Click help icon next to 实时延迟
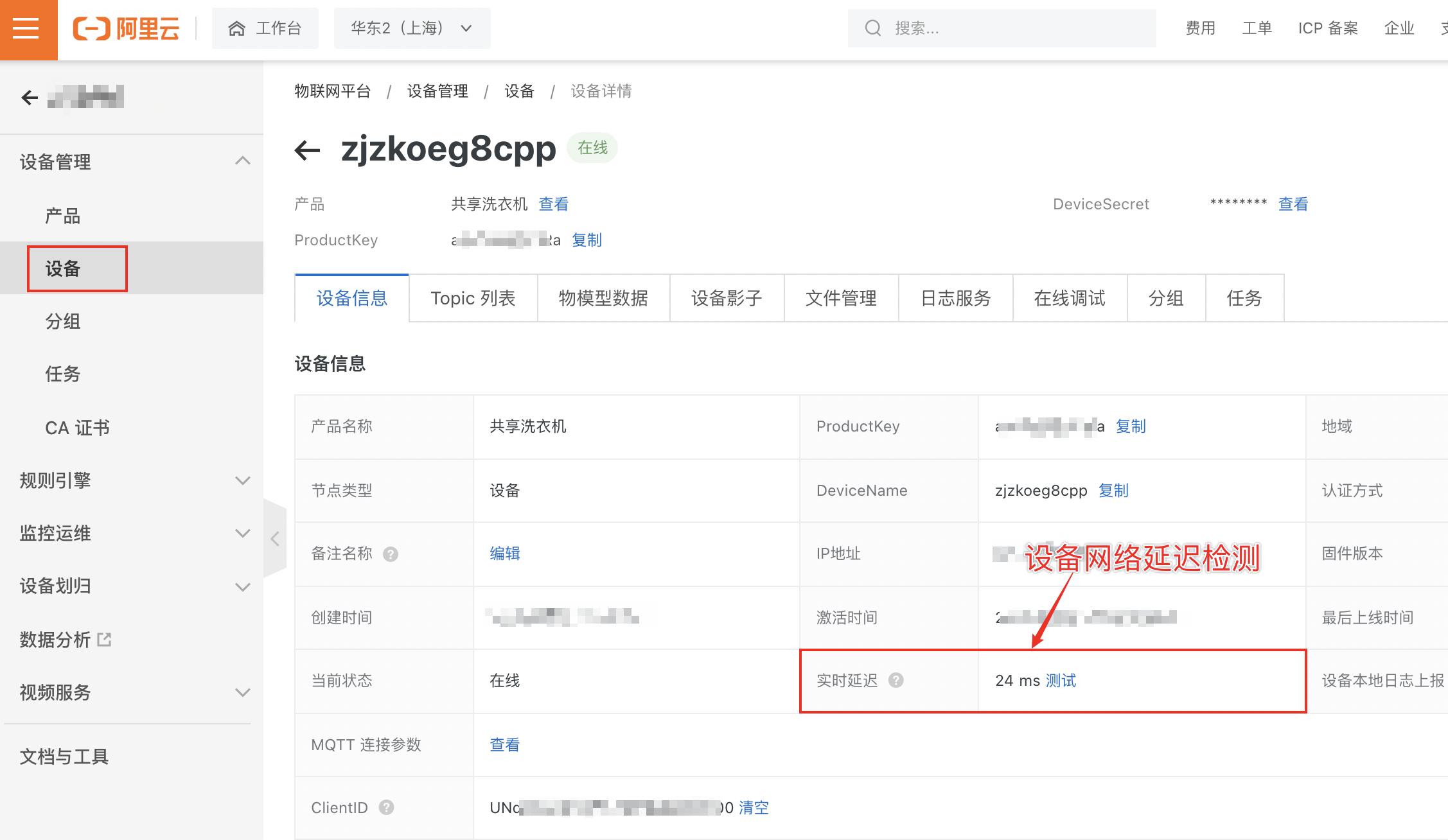This screenshot has width=1448, height=840. (896, 681)
